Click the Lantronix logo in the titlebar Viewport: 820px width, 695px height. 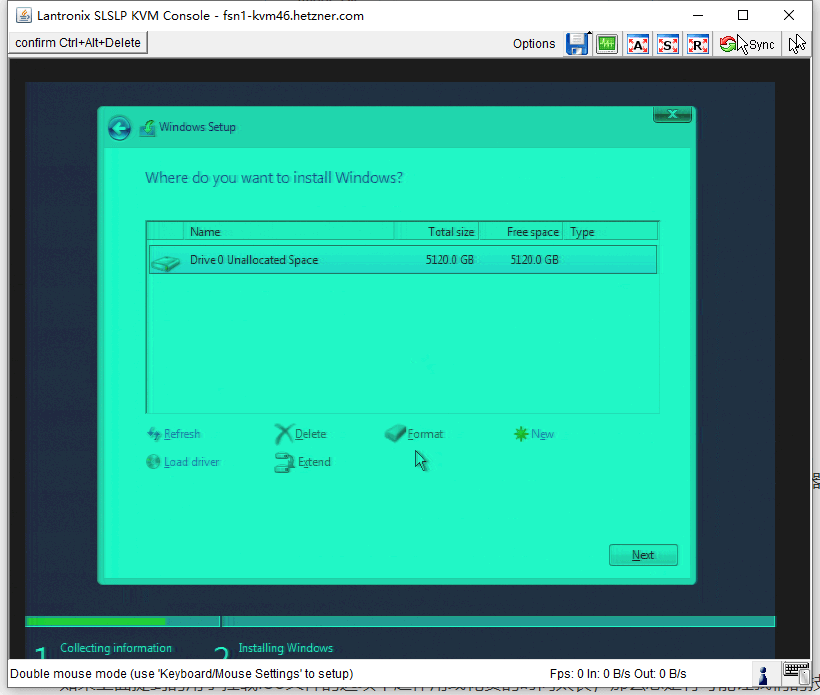click(22, 14)
